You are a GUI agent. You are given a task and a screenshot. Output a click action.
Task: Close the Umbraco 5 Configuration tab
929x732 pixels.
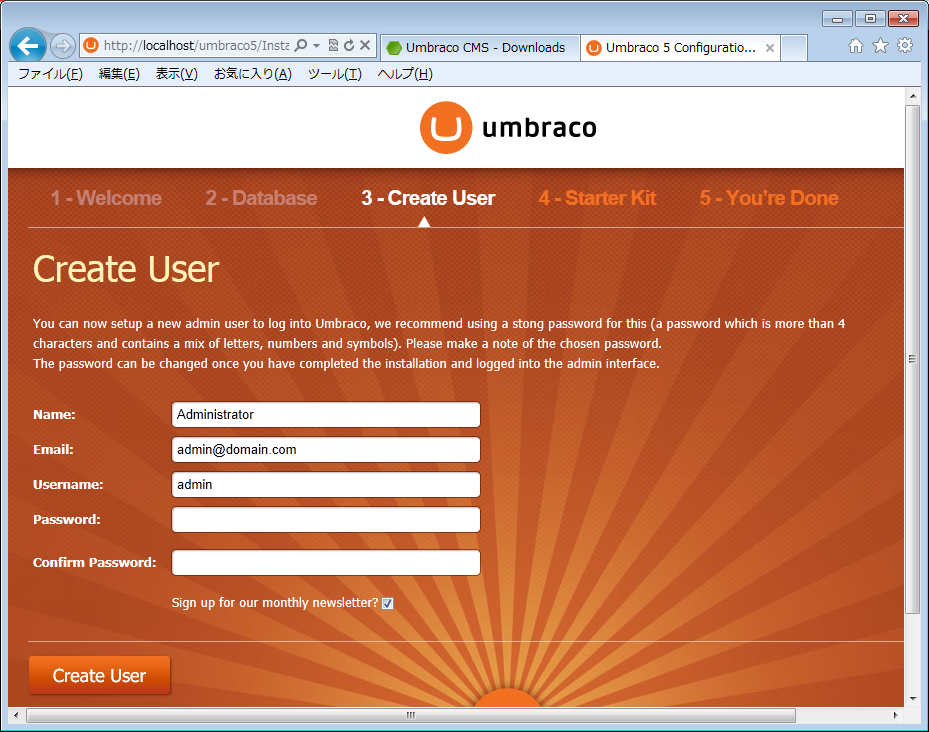click(770, 48)
